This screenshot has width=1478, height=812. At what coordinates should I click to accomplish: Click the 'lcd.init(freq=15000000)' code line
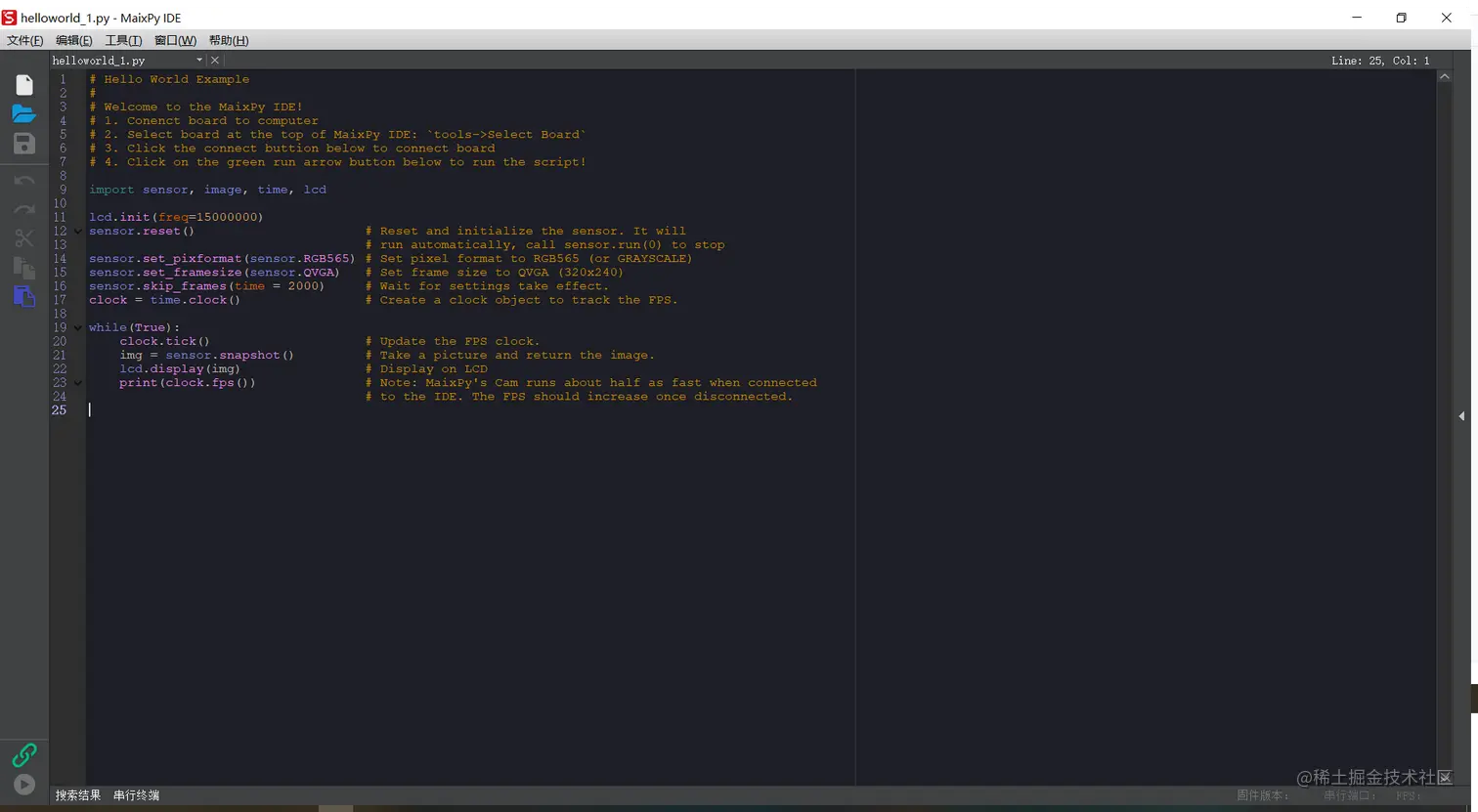coord(176,217)
